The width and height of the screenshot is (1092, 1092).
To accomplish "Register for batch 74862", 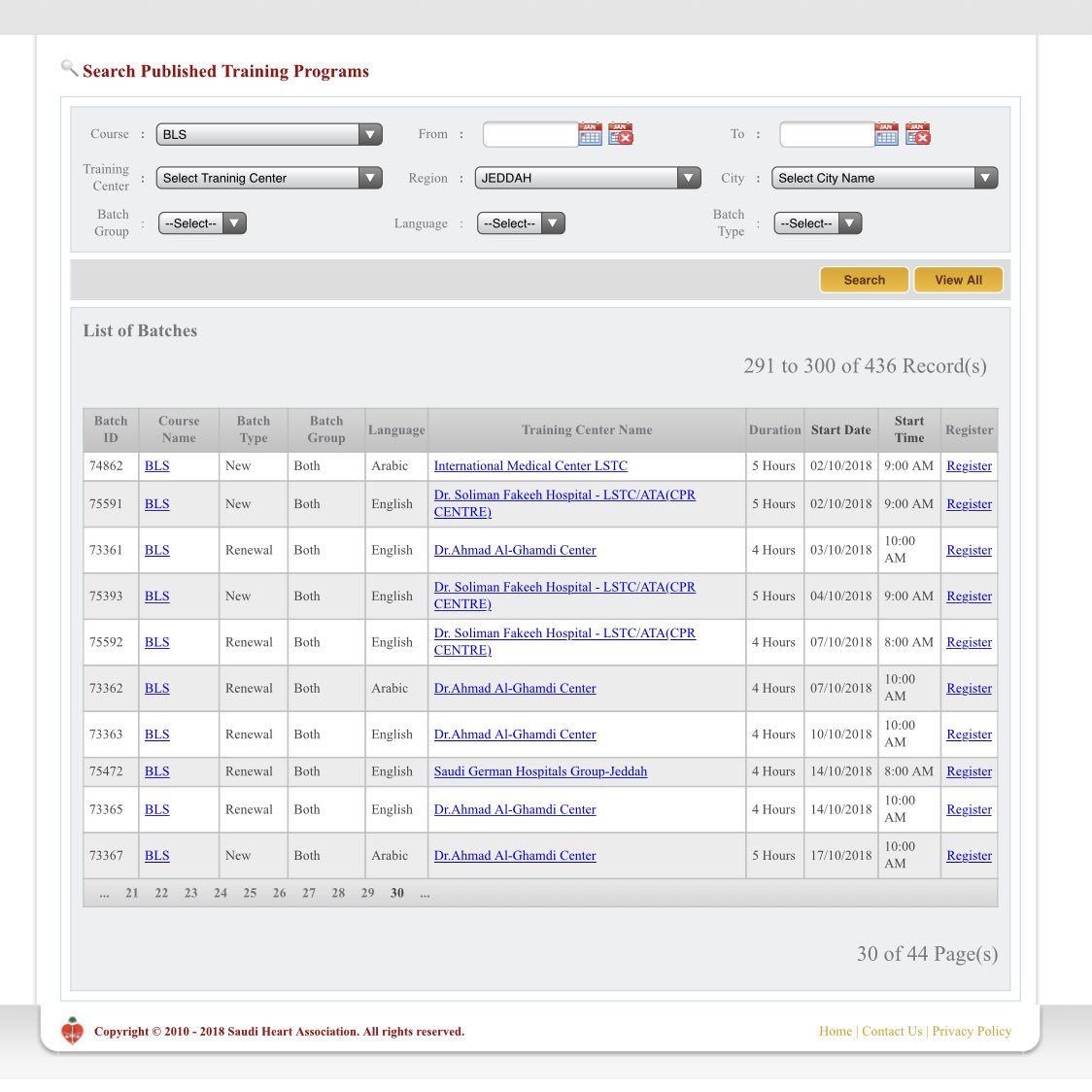I will (x=969, y=466).
